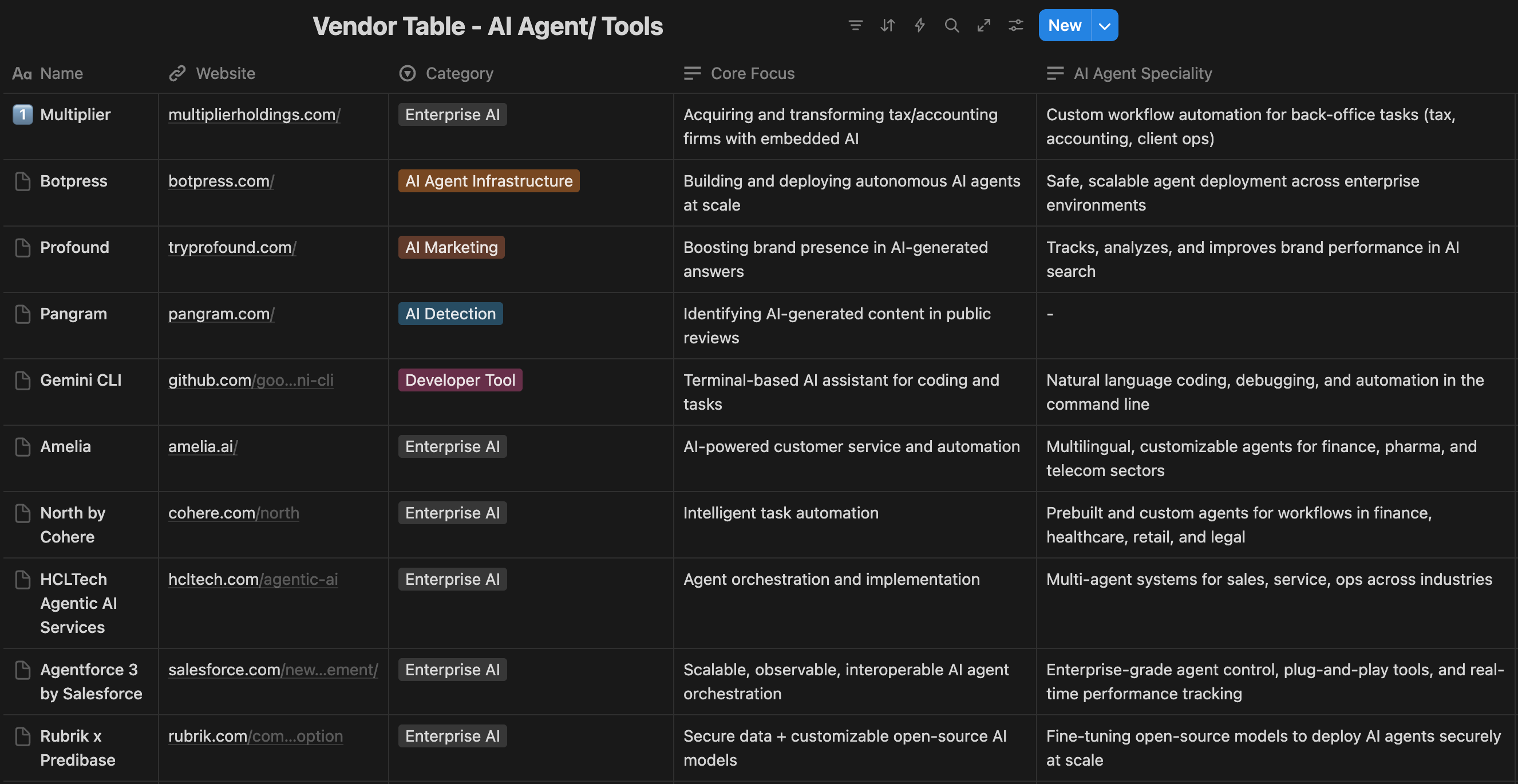Click the Multiplier row number icon
This screenshot has width=1518, height=784.
(22, 114)
